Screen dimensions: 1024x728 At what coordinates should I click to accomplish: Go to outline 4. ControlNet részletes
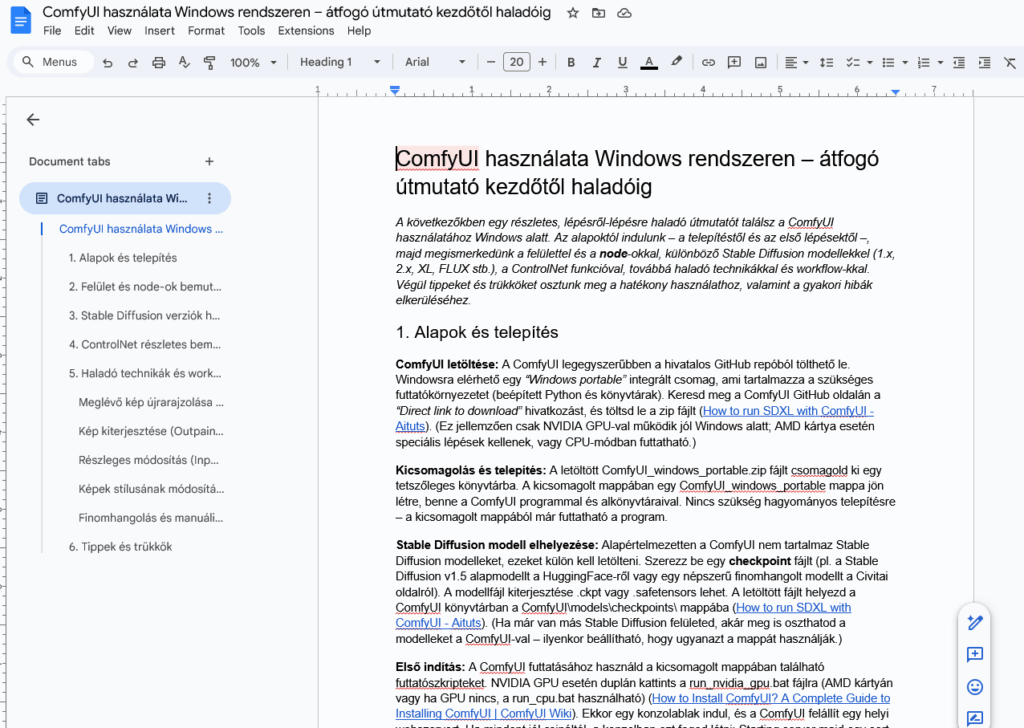145,344
